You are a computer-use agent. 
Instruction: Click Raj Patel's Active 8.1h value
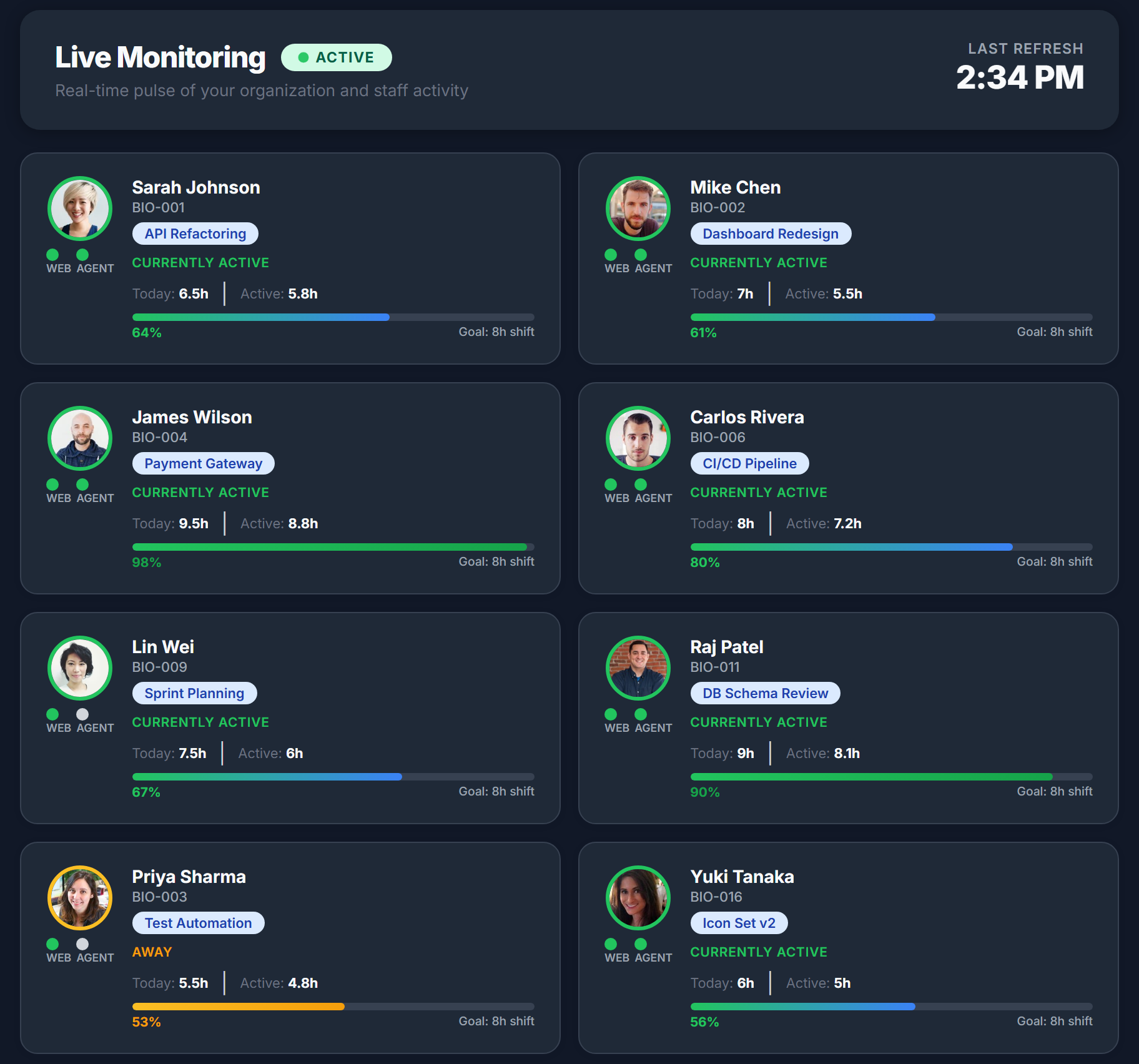pos(847,753)
